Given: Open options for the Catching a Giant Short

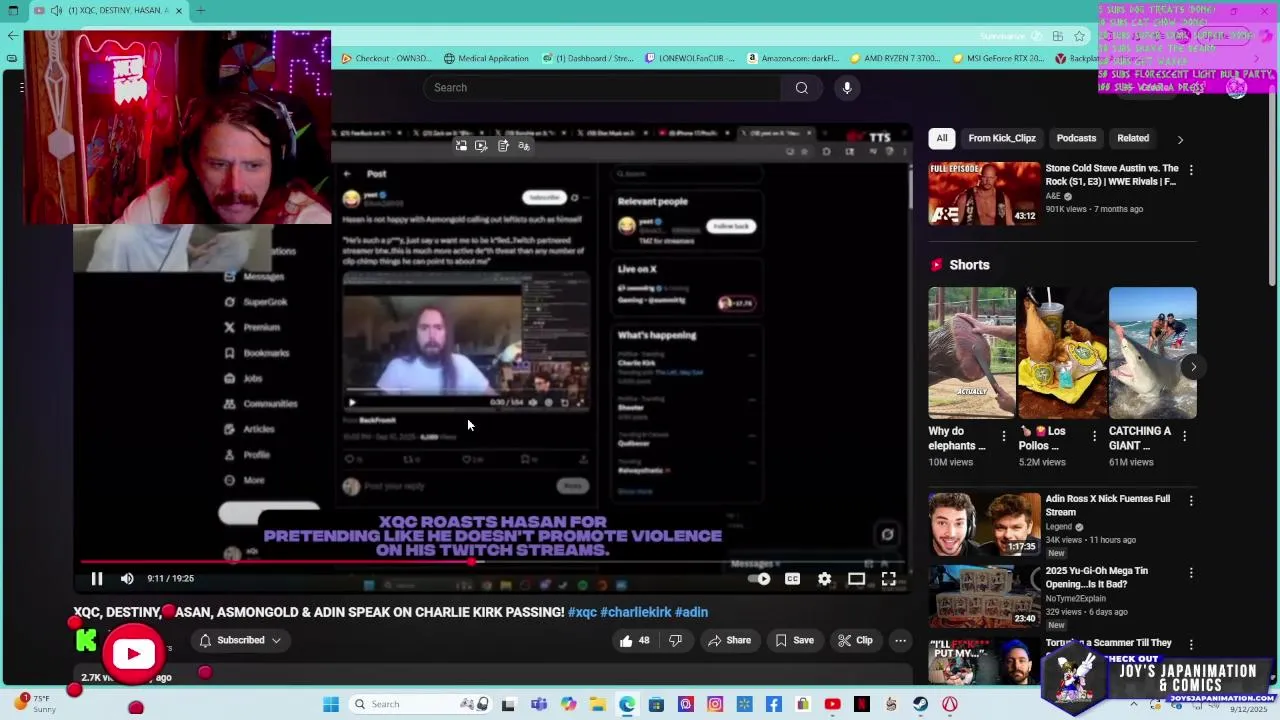Looking at the screenshot, I should pos(1184,436).
